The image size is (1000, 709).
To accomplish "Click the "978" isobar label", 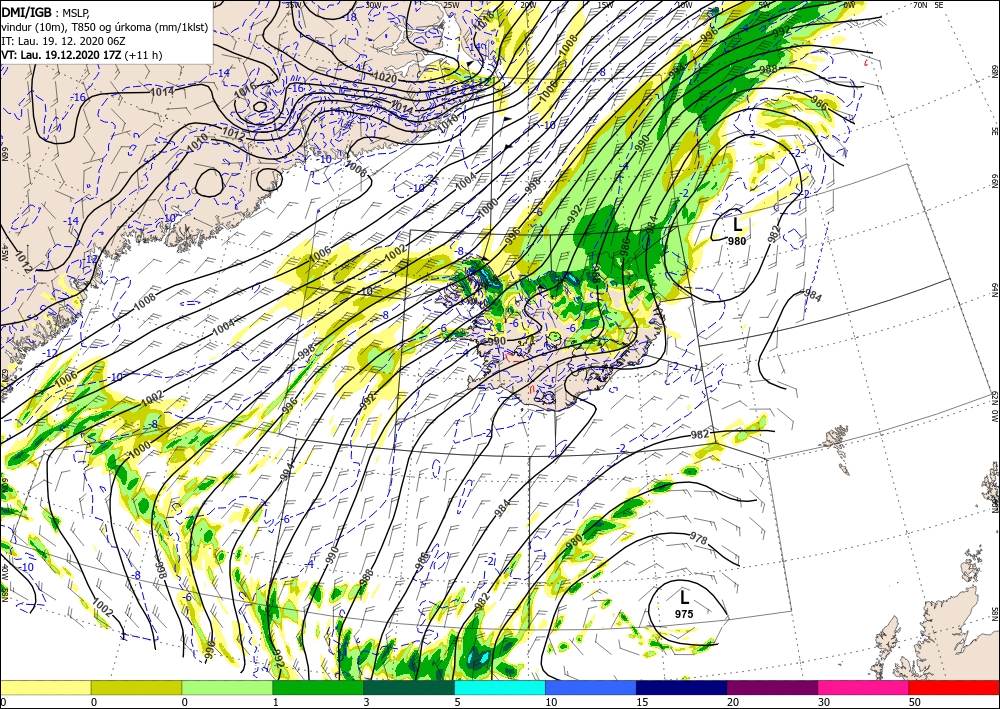I will click(699, 539).
